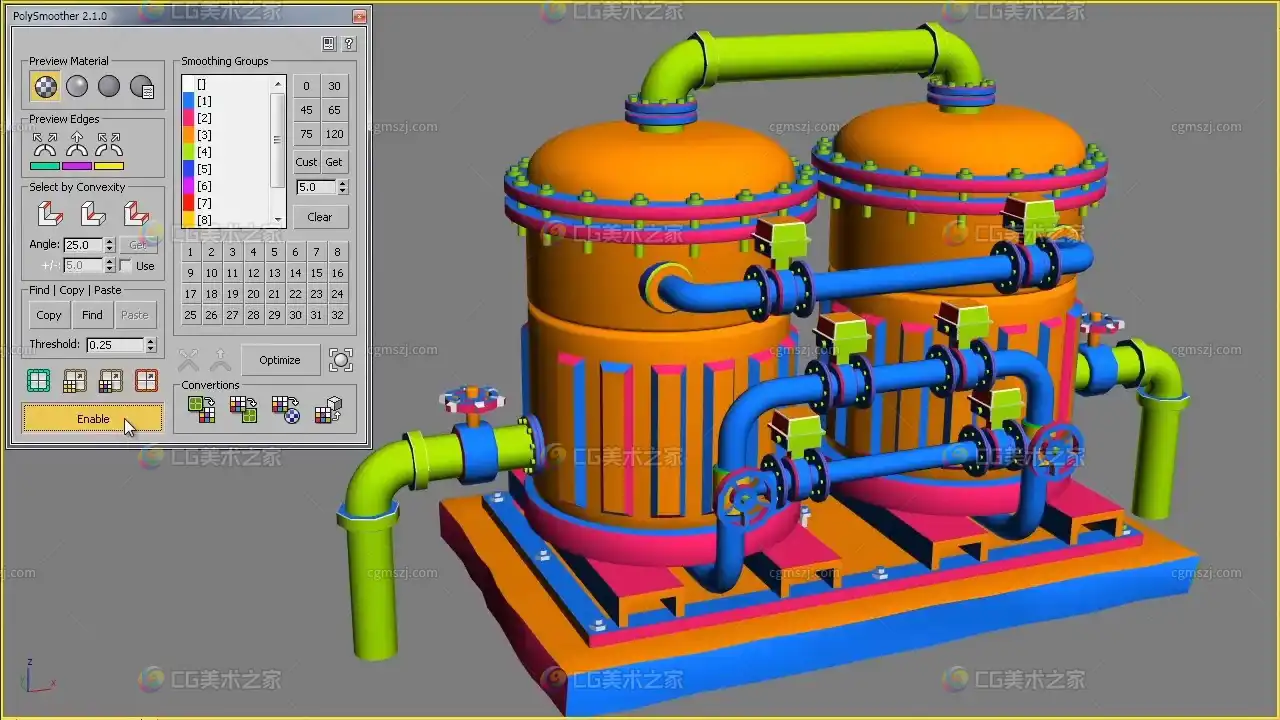Click the third colored grid icon with arrow
The image size is (1280, 720).
click(110, 380)
